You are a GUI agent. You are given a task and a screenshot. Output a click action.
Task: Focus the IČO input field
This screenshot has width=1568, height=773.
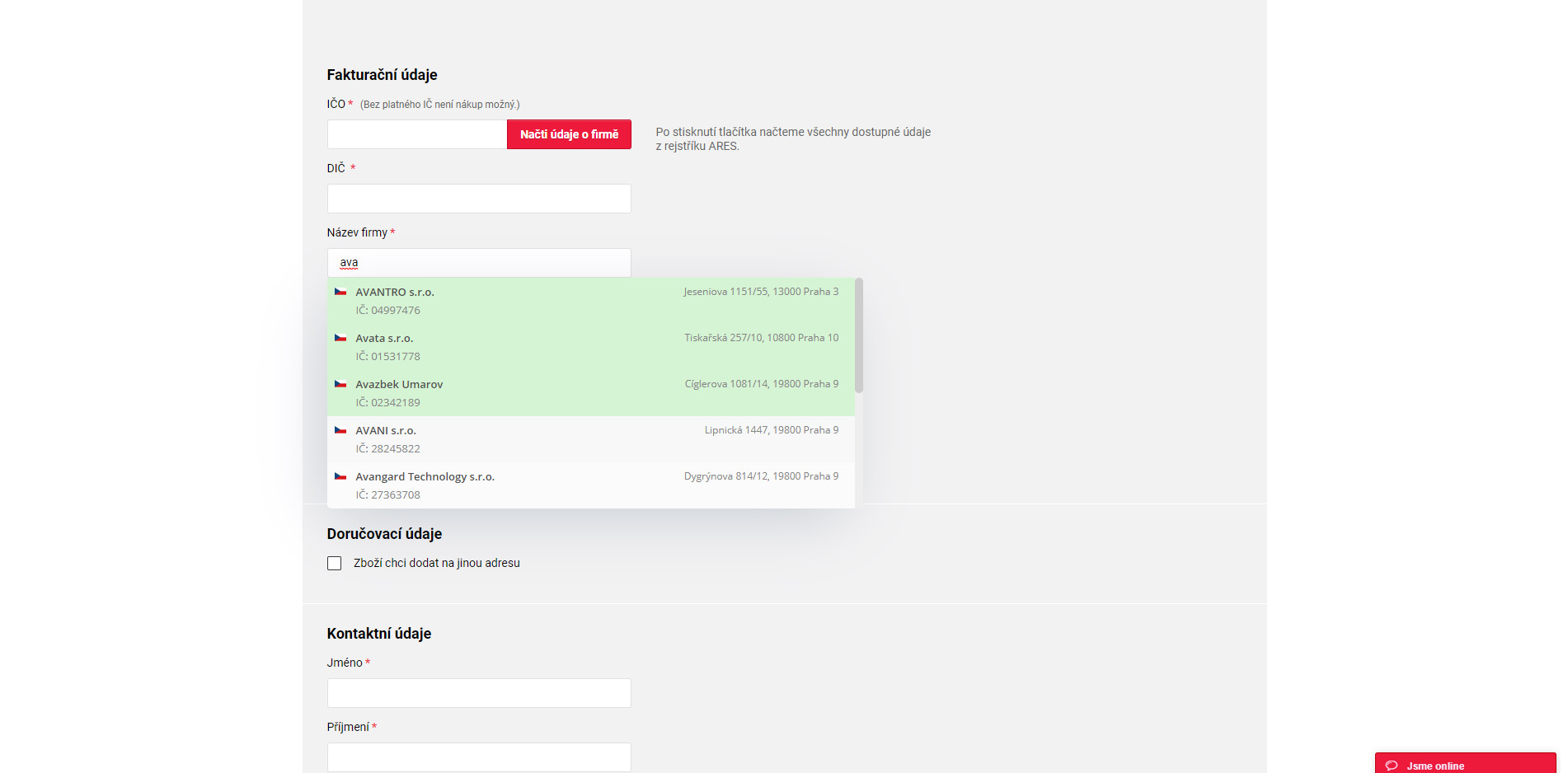[x=417, y=134]
